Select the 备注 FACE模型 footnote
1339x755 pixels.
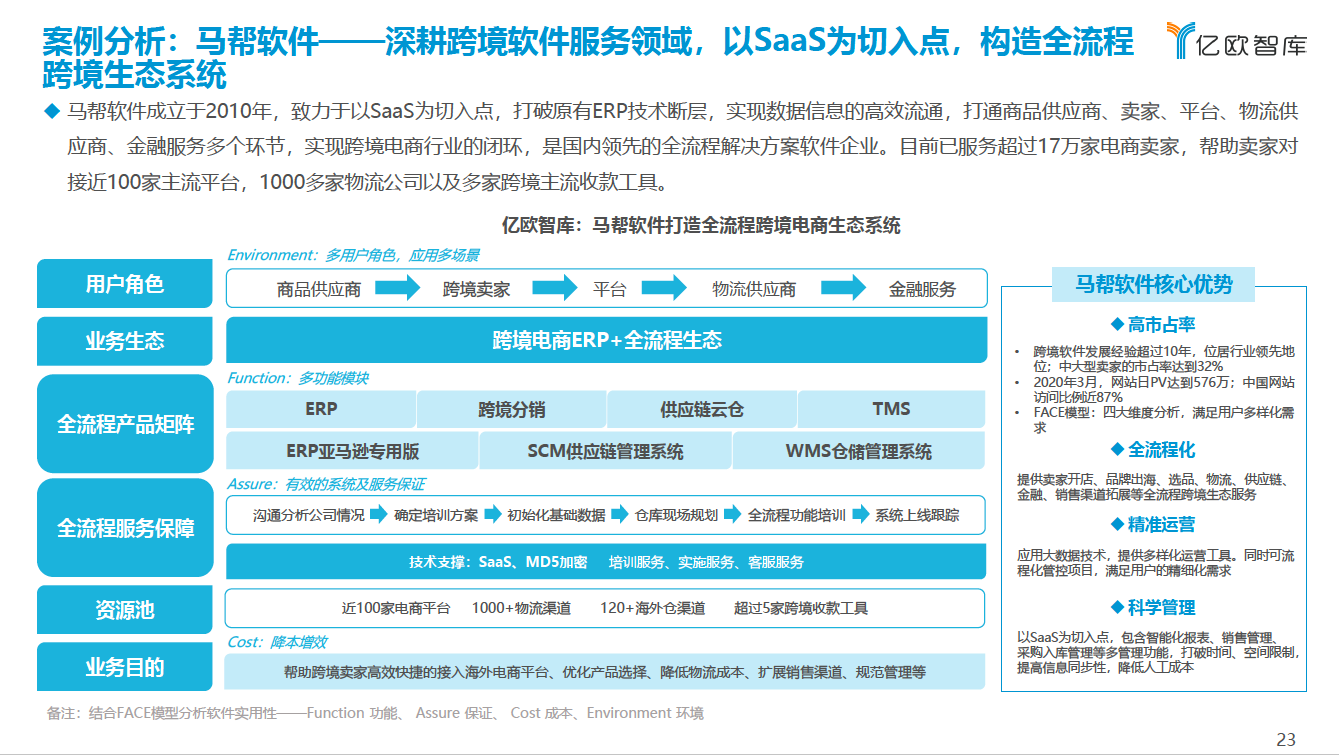point(375,713)
